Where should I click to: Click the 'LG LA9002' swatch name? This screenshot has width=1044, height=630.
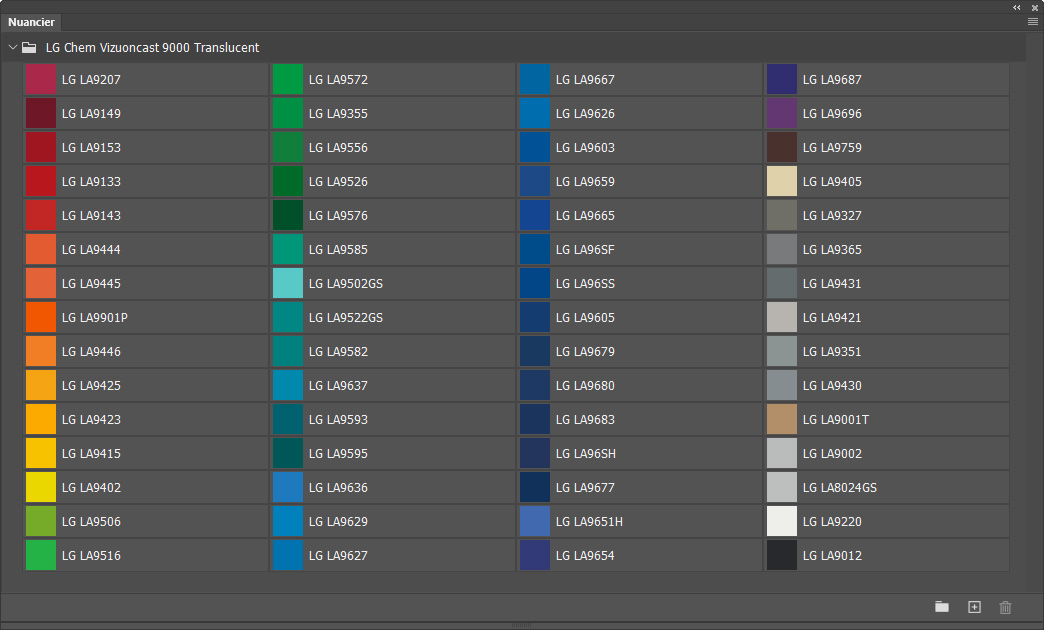(832, 454)
